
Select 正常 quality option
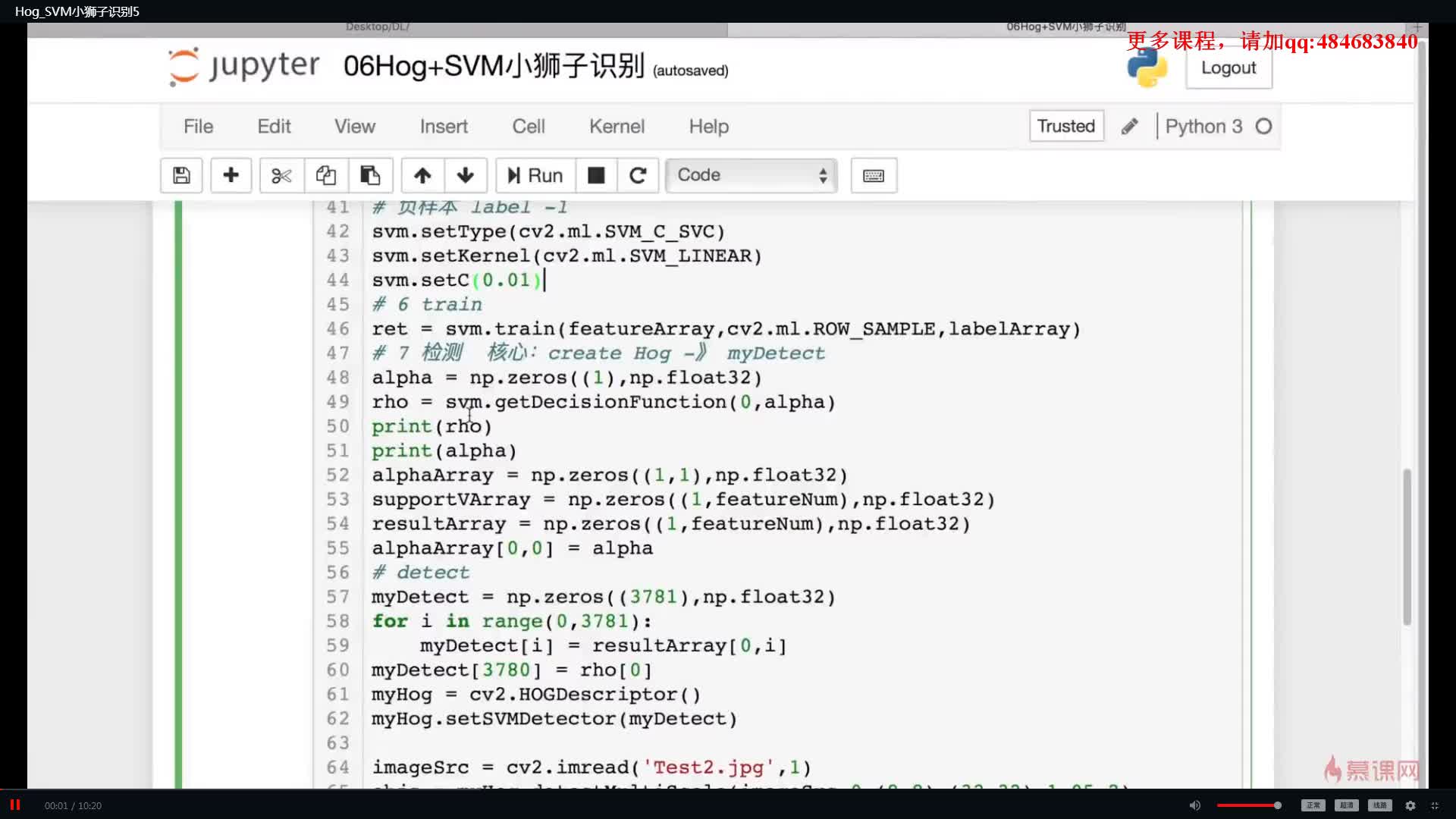(x=1313, y=805)
